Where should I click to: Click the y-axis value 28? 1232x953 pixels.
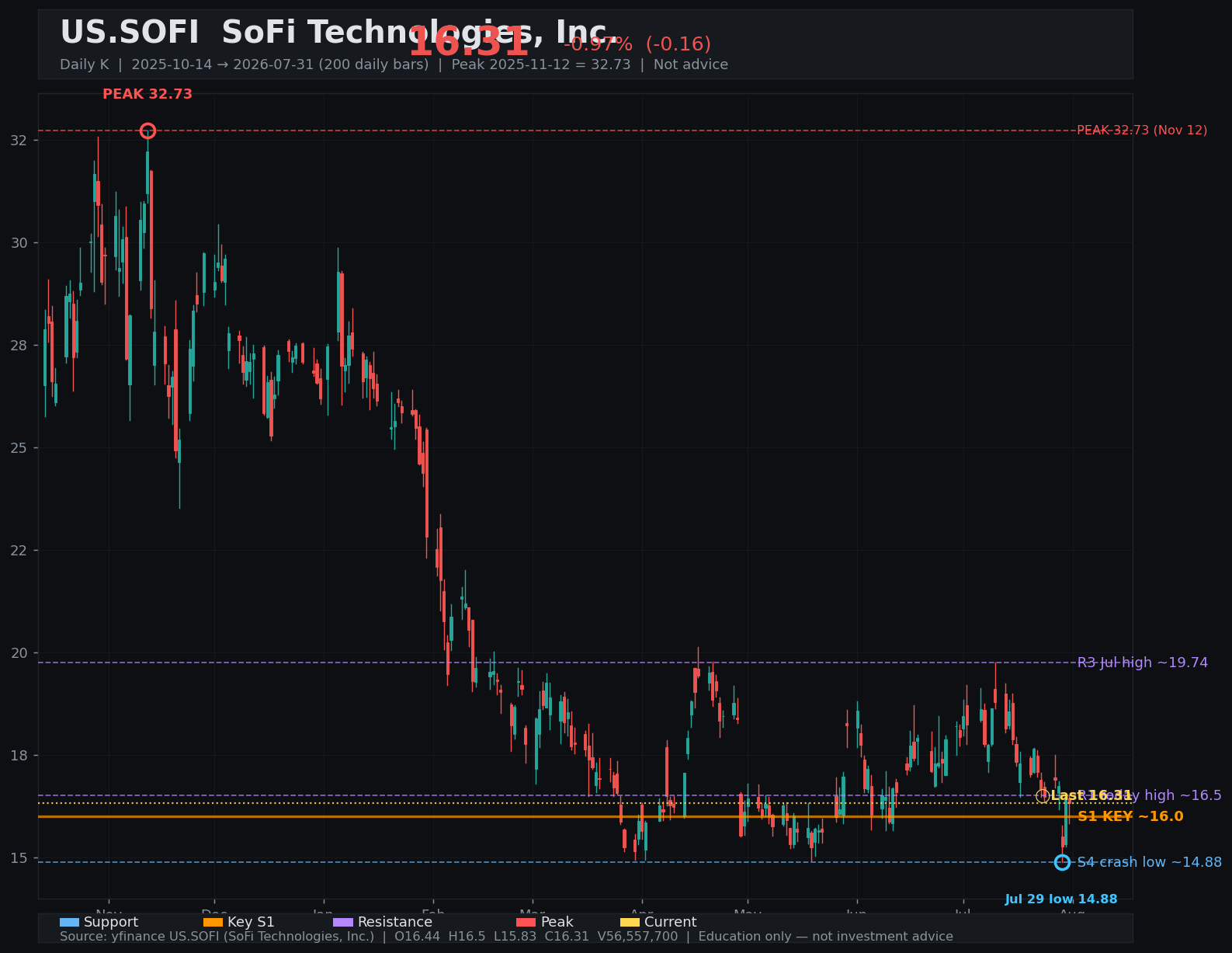[x=19, y=346]
